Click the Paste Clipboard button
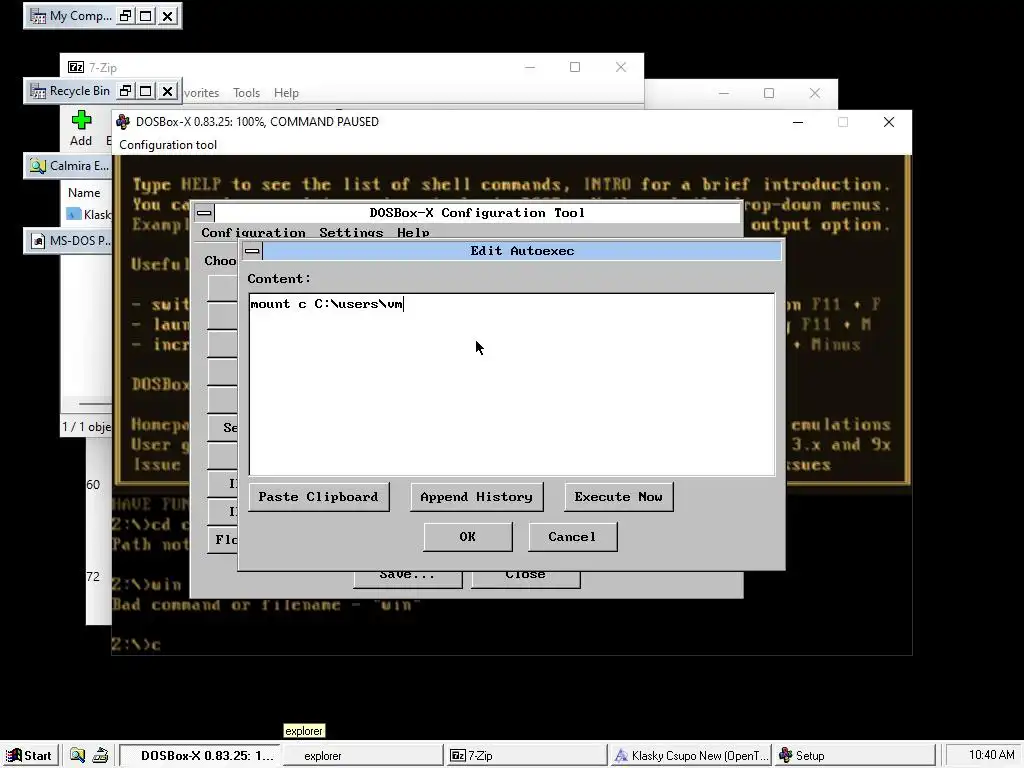1024x768 pixels. point(319,497)
